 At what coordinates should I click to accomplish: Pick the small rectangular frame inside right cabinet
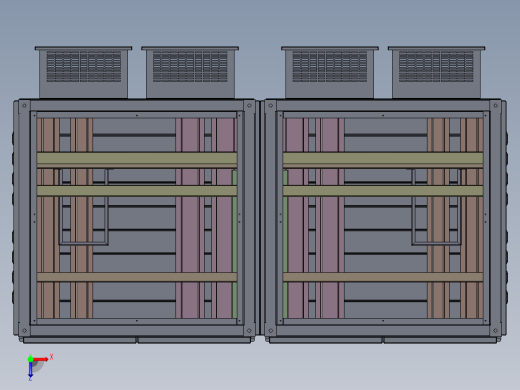click(x=437, y=207)
